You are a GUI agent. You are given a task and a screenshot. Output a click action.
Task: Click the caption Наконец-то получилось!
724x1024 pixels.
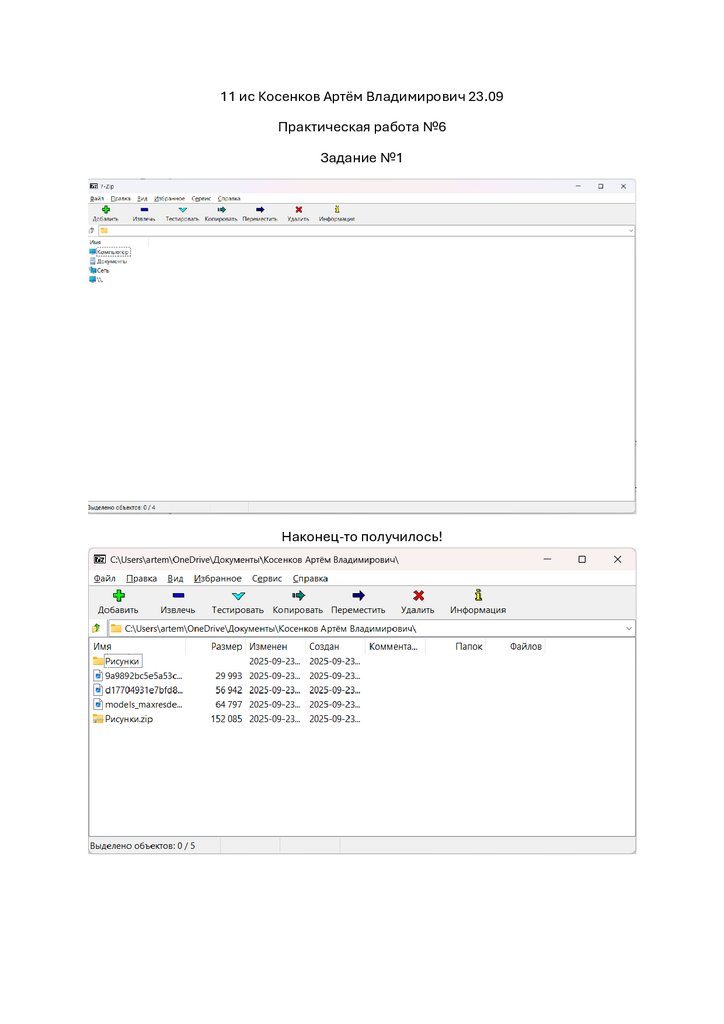tap(362, 537)
